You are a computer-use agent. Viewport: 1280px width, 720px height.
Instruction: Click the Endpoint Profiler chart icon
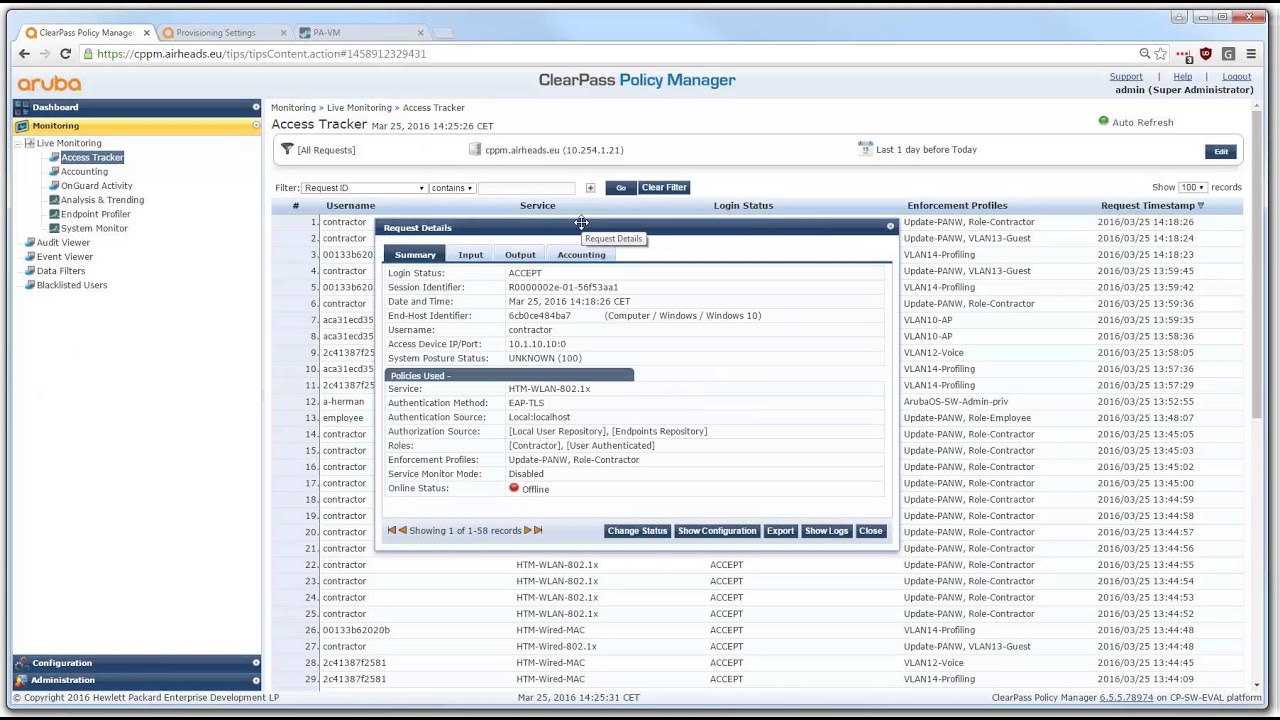tap(54, 214)
